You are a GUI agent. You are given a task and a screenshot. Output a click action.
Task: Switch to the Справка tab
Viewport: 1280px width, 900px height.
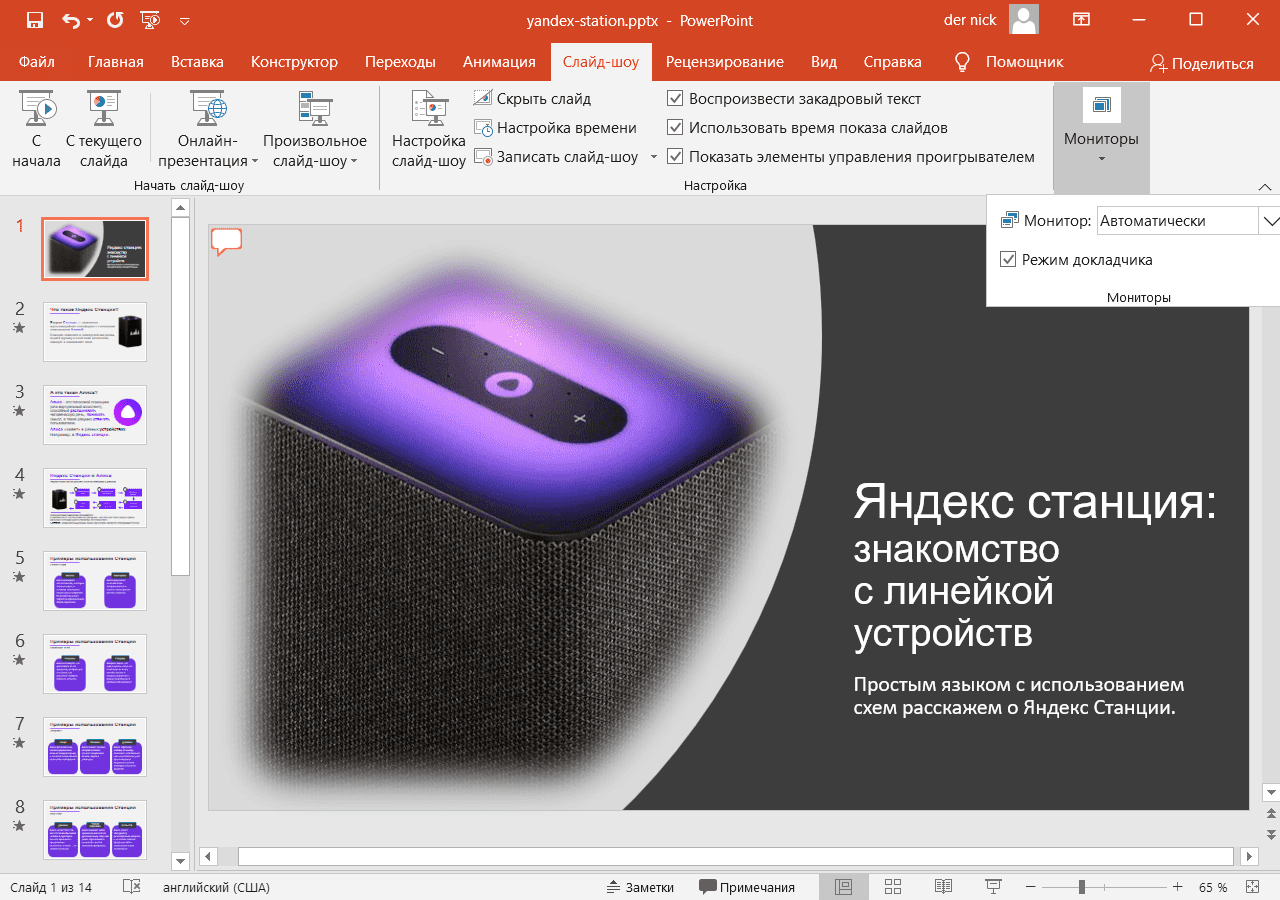[892, 62]
